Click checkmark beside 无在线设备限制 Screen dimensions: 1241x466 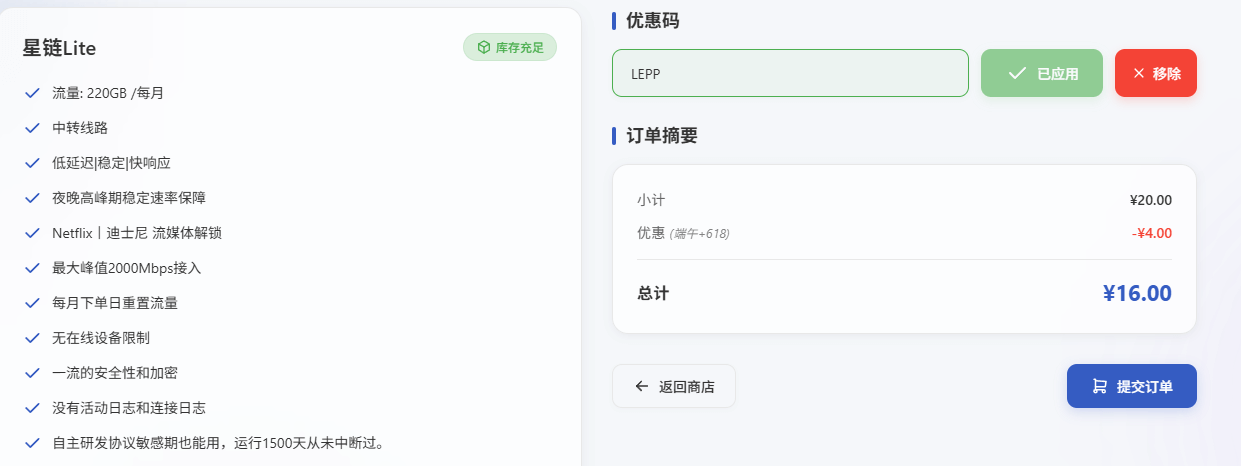[x=32, y=338]
